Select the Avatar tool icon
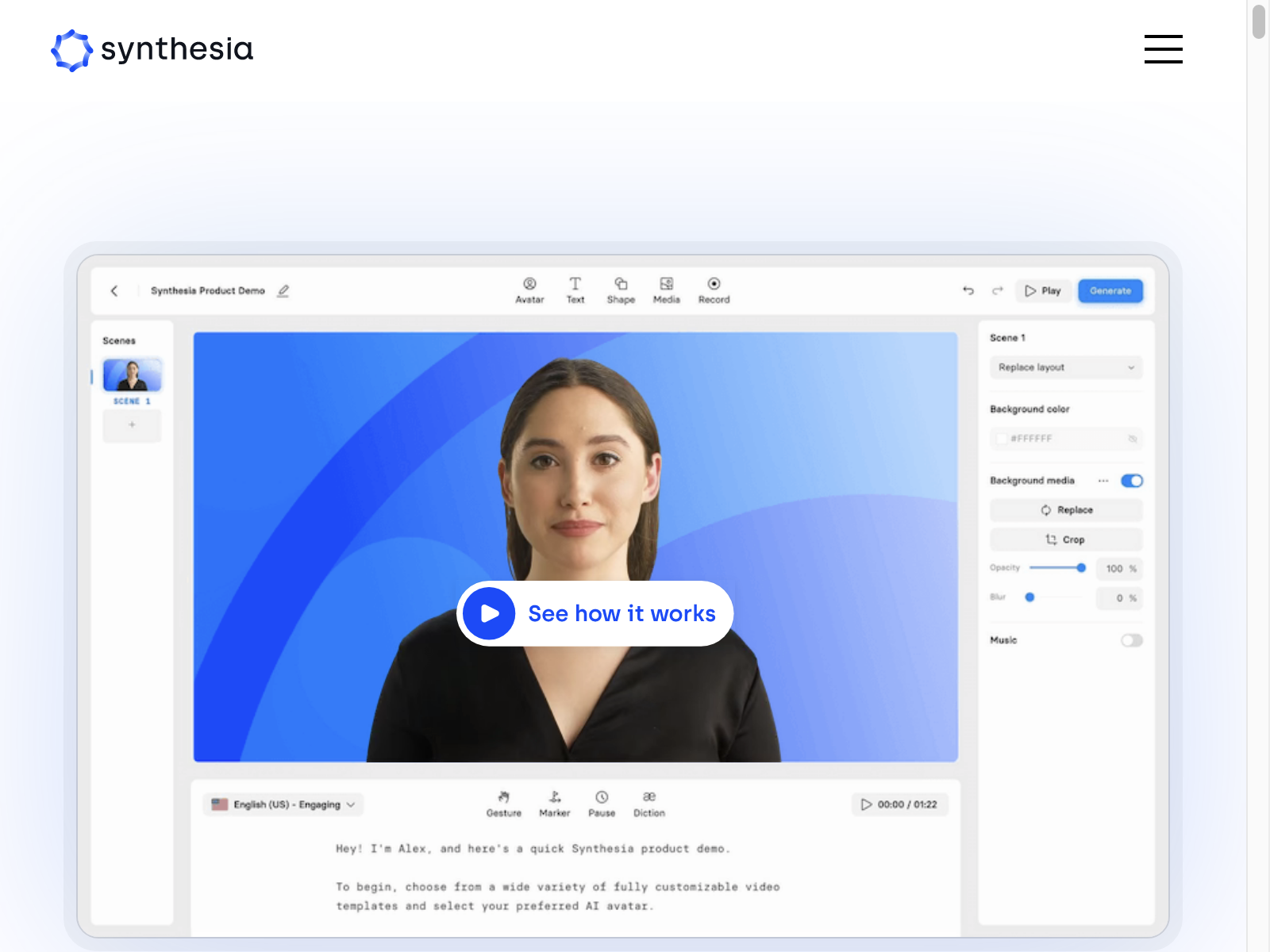Image resolution: width=1270 pixels, height=952 pixels. tap(529, 284)
